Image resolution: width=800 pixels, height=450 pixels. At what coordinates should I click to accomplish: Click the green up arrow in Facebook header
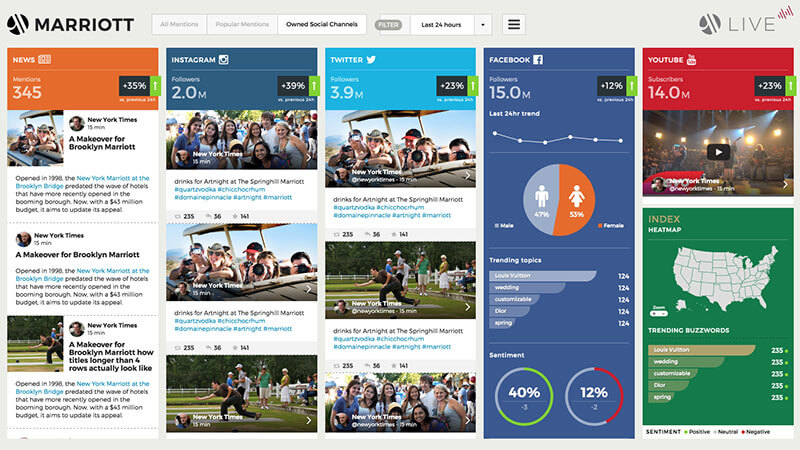(x=632, y=86)
